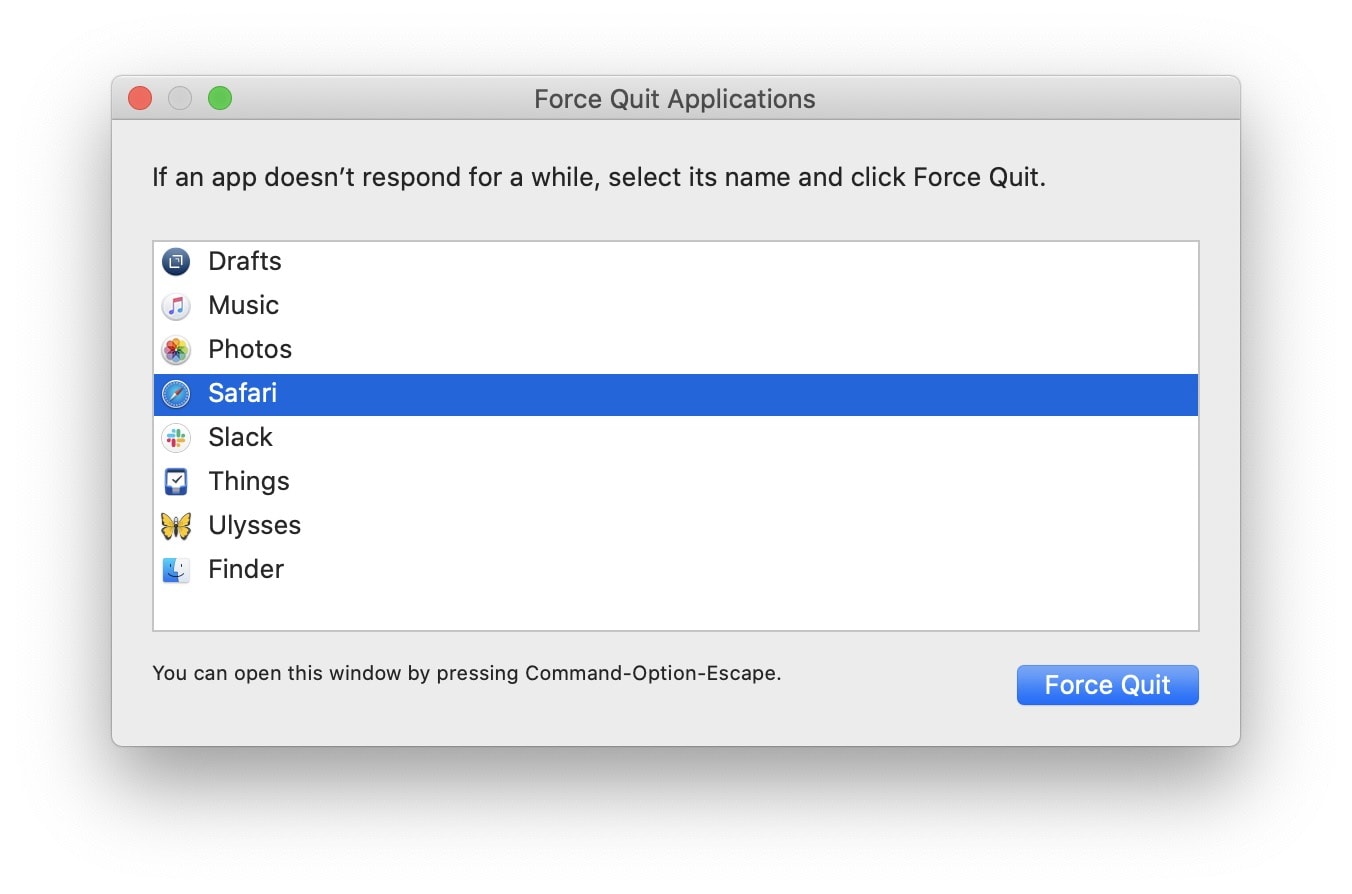Choose Ulysses from the list
Screen dimensions: 1352x894
click(x=255, y=526)
